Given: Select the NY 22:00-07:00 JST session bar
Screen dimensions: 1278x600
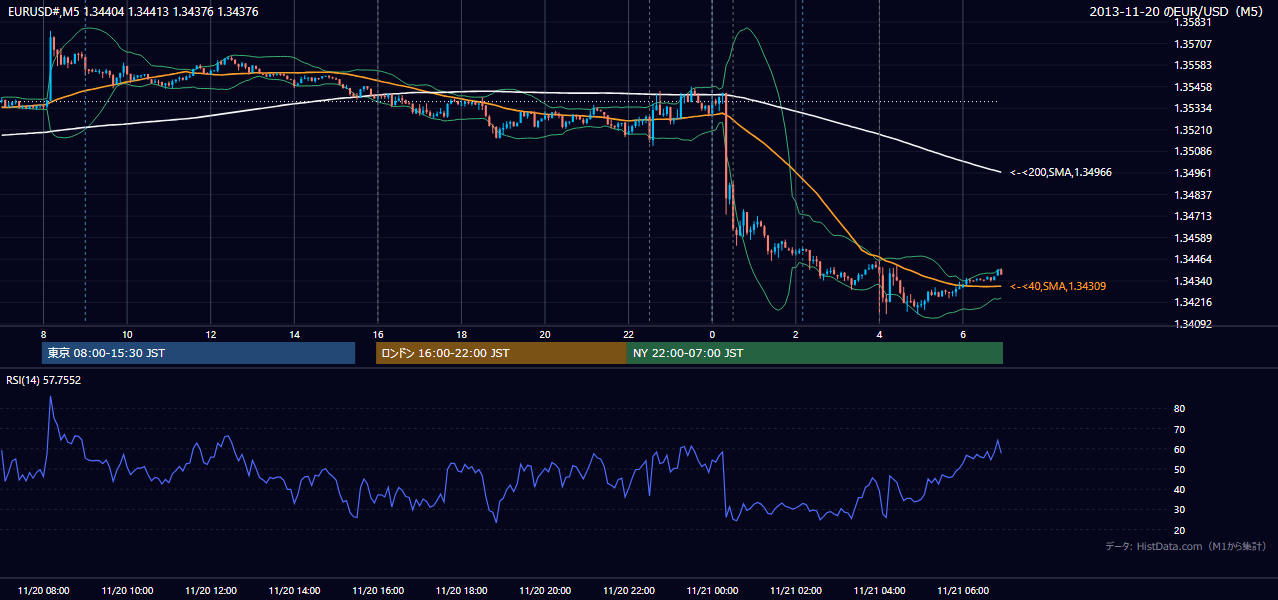Looking at the screenshot, I should coord(815,353).
